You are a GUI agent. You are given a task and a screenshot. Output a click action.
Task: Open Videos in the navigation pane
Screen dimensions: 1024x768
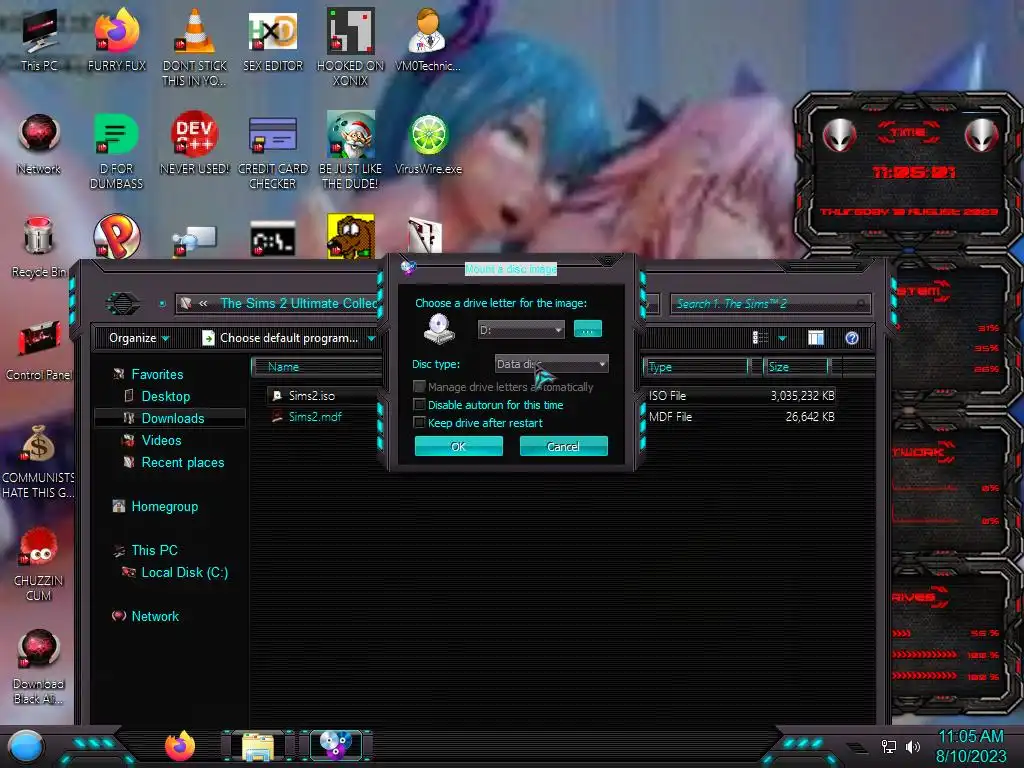pos(161,440)
